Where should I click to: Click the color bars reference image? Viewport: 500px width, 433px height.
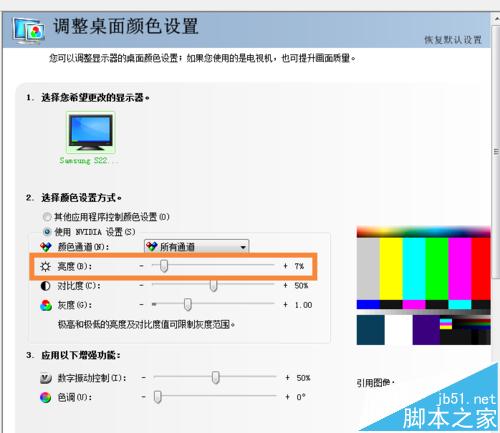423,286
